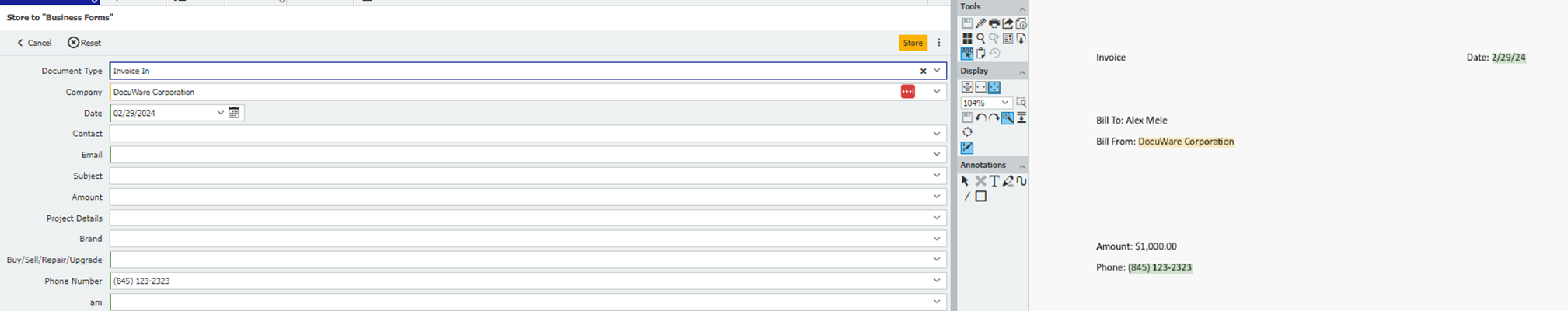The height and width of the screenshot is (311, 1568).
Task: Click the print icon in Tools panel
Action: click(x=994, y=23)
